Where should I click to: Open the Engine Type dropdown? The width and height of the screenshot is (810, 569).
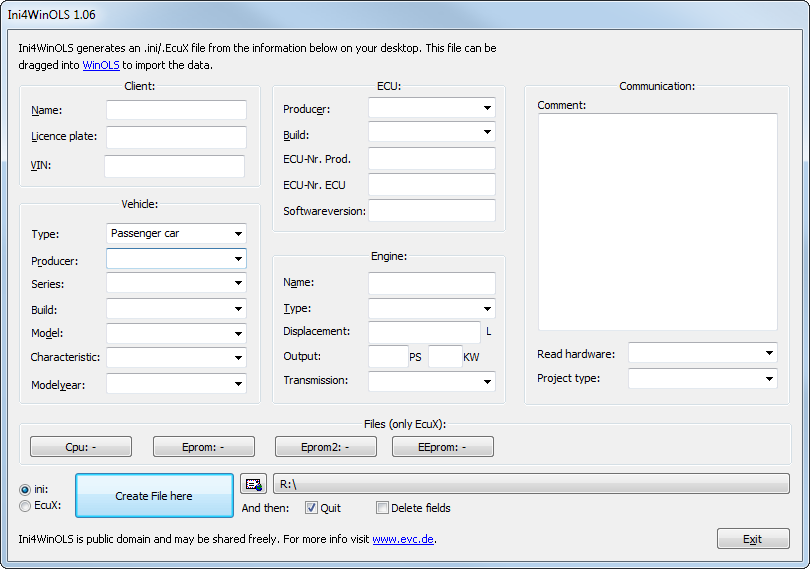[x=432, y=309]
